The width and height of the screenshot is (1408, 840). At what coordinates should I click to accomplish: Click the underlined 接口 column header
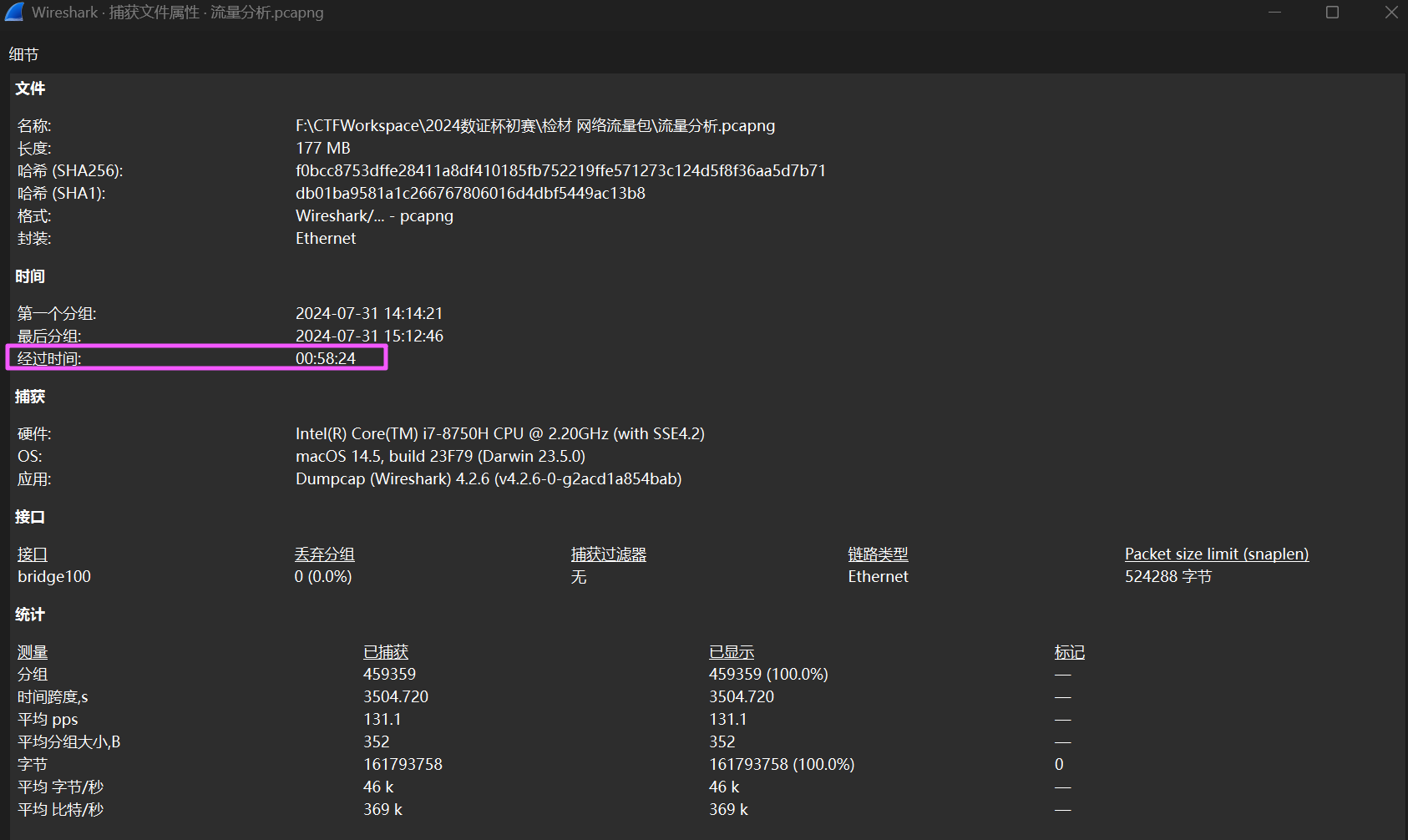[33, 554]
